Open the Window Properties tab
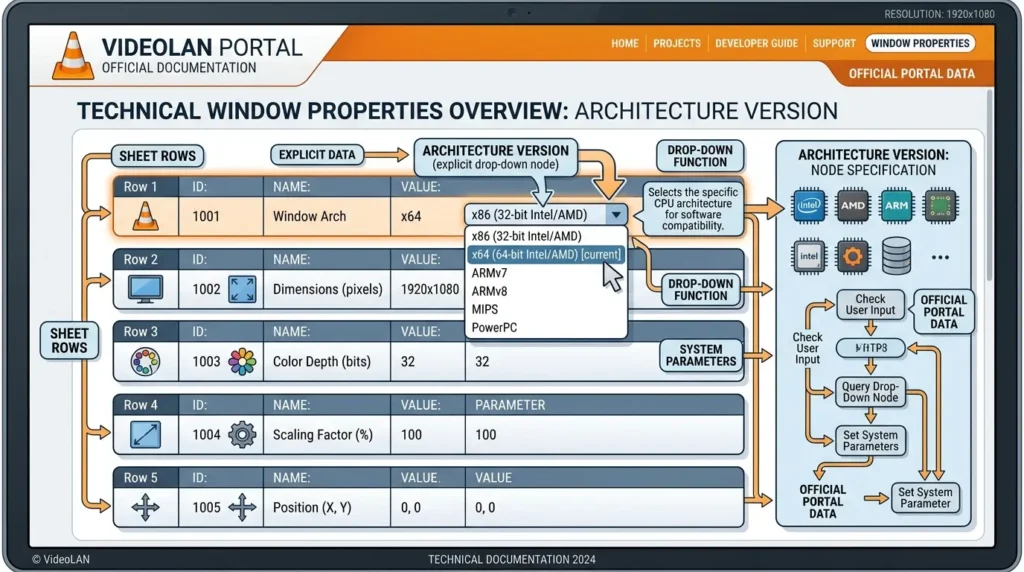 [920, 44]
